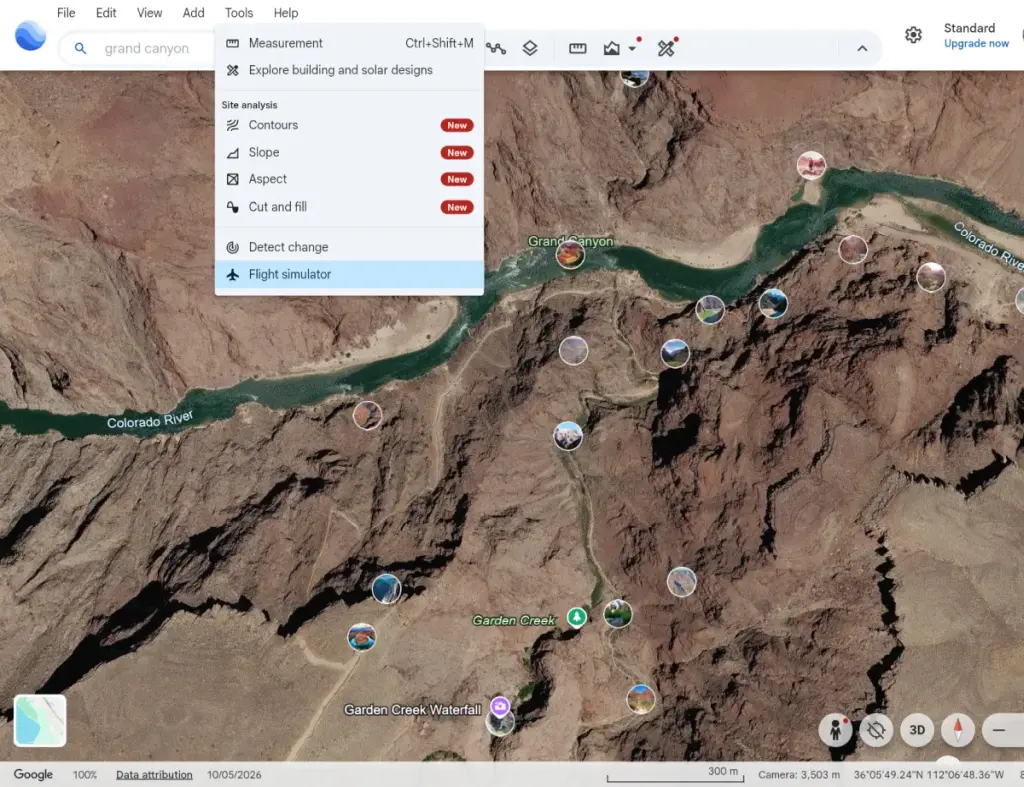
Task: Select the draw path tool icon
Action: point(496,48)
